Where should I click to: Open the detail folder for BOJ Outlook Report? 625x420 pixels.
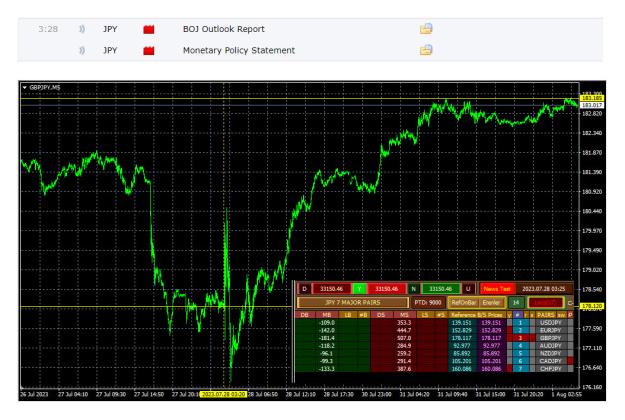click(x=426, y=29)
